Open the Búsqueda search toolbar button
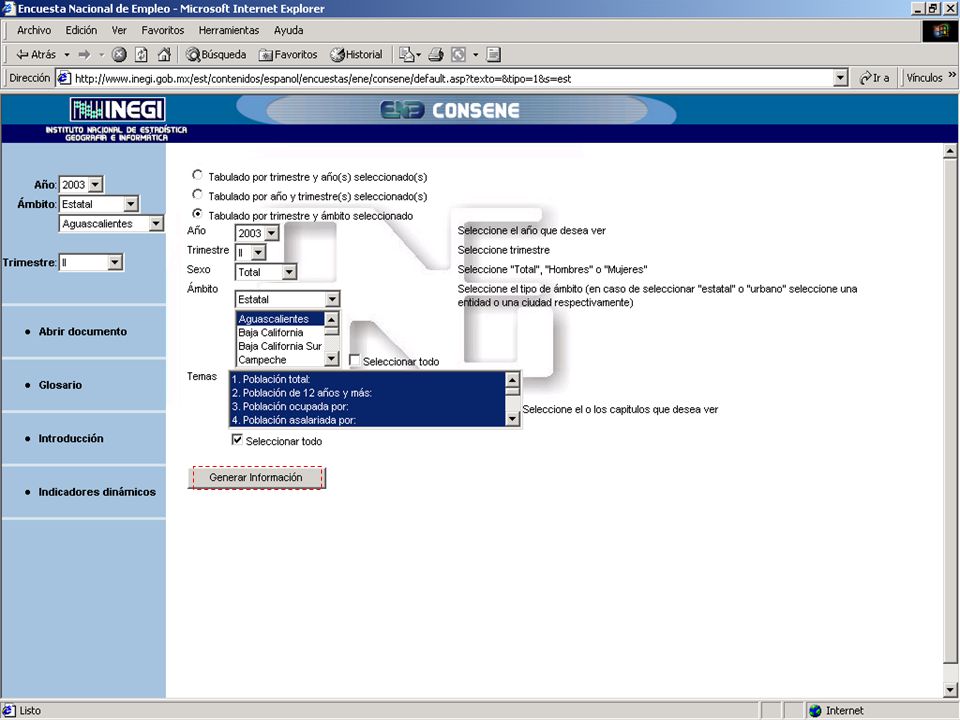 pos(216,54)
